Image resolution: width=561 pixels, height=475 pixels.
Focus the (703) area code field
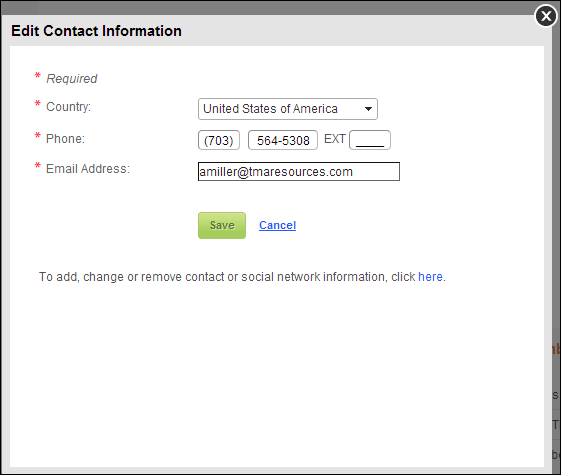pos(219,140)
